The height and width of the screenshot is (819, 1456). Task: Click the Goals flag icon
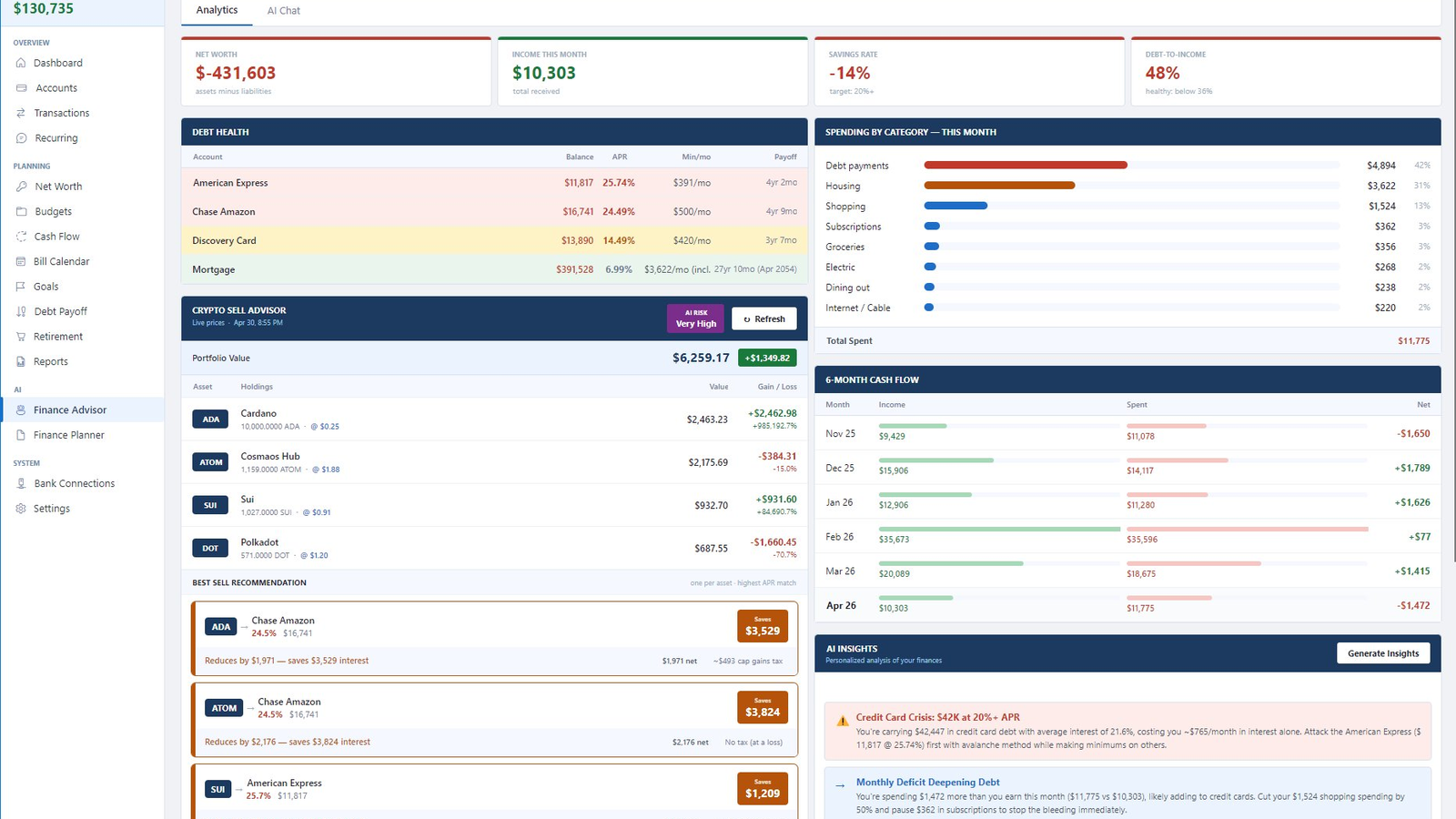(x=21, y=287)
